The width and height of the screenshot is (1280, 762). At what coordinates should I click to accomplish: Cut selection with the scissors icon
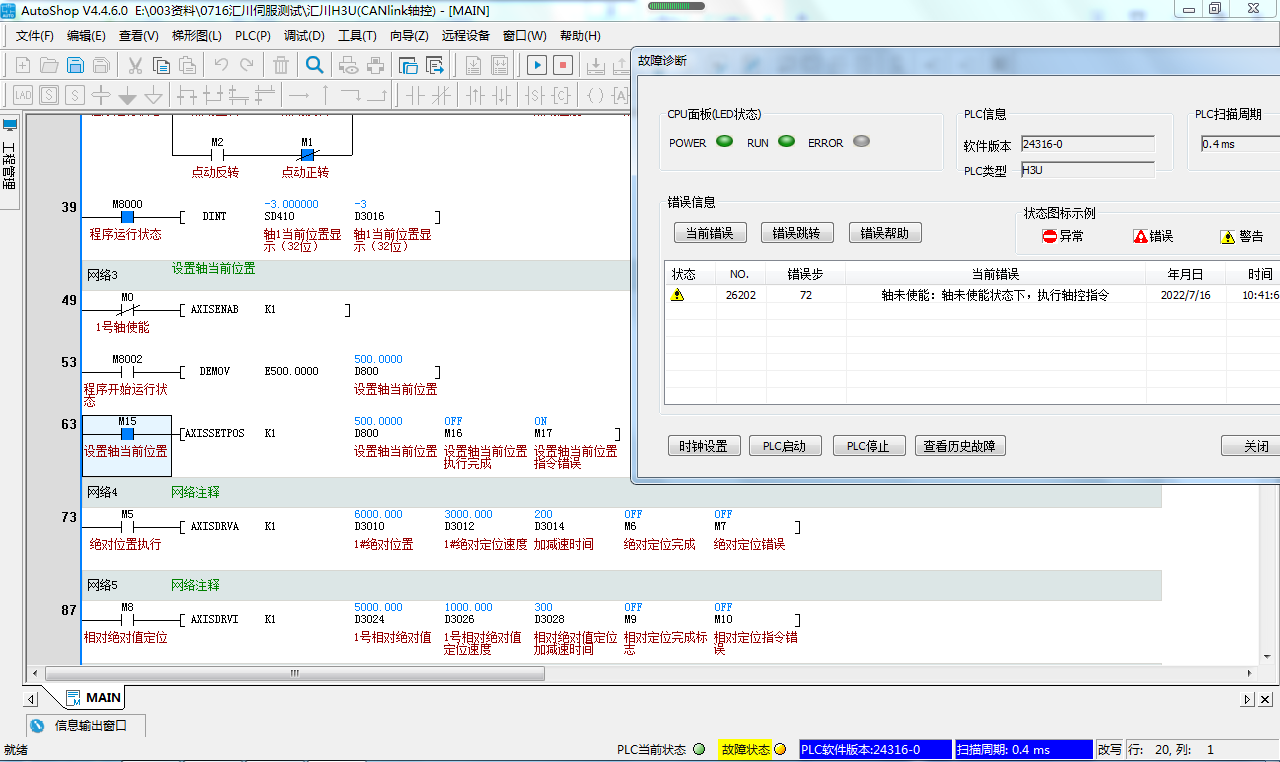[x=133, y=65]
